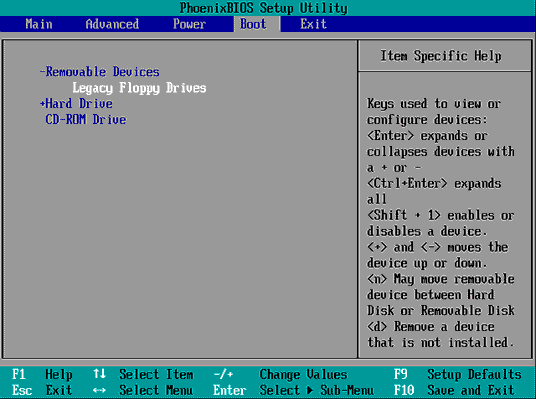Click the F10 Save and Exit legend
This screenshot has height=399, width=536.
(x=454, y=390)
